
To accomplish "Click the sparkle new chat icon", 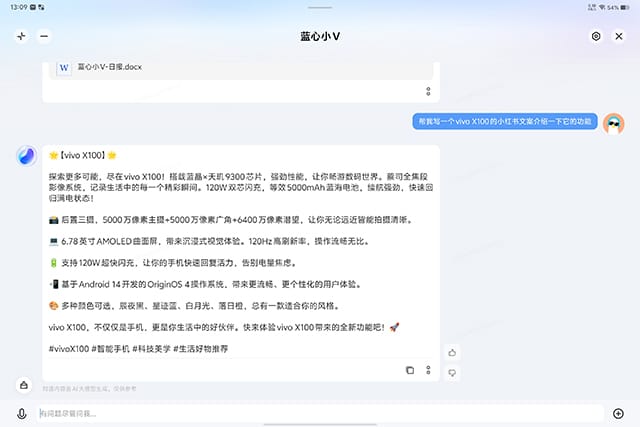I will (x=21, y=36).
